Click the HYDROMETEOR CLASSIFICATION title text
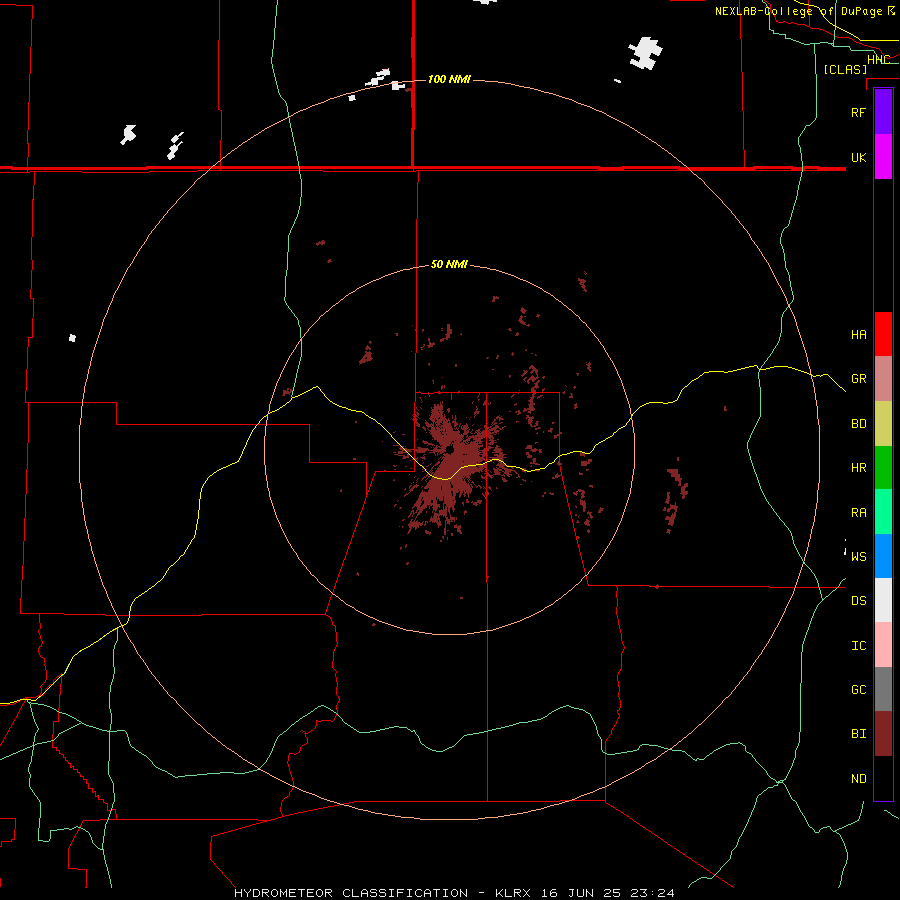 [x=351, y=893]
